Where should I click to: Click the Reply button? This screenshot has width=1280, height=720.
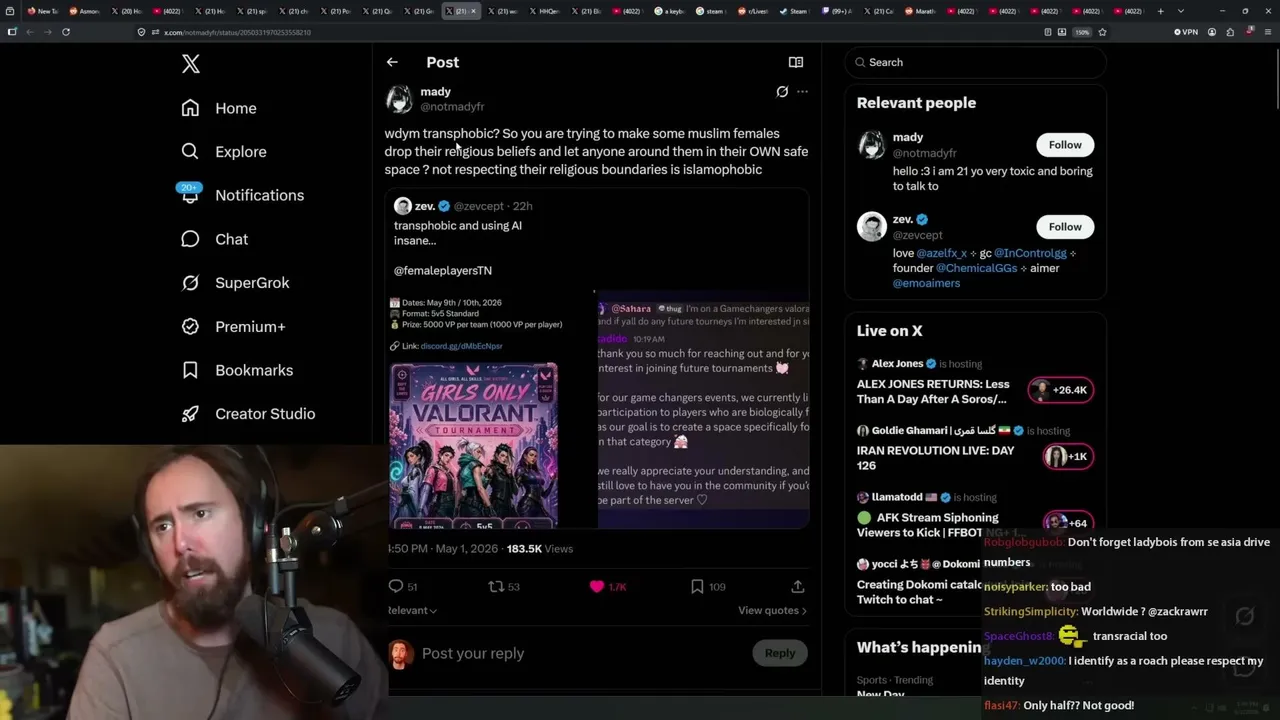[x=780, y=653]
